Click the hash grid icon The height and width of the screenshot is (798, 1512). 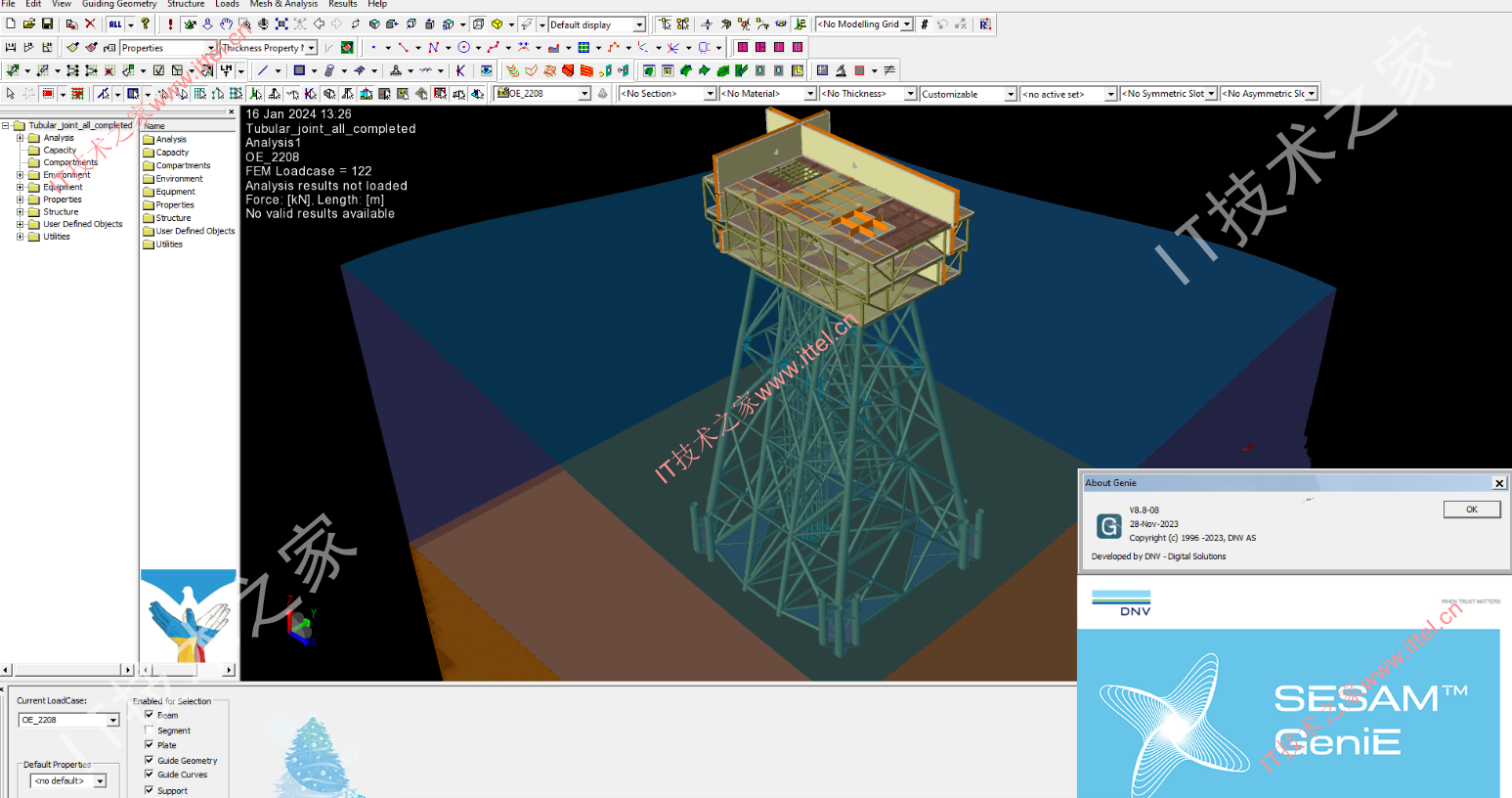pos(924,24)
